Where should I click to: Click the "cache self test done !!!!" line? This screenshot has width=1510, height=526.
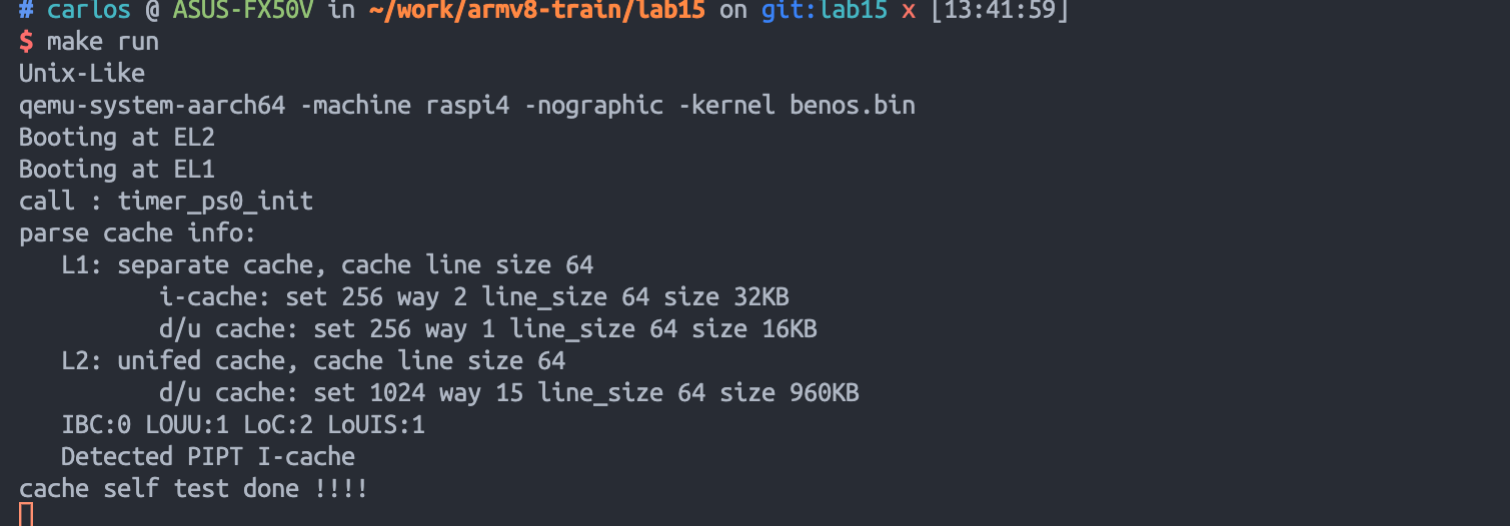193,489
